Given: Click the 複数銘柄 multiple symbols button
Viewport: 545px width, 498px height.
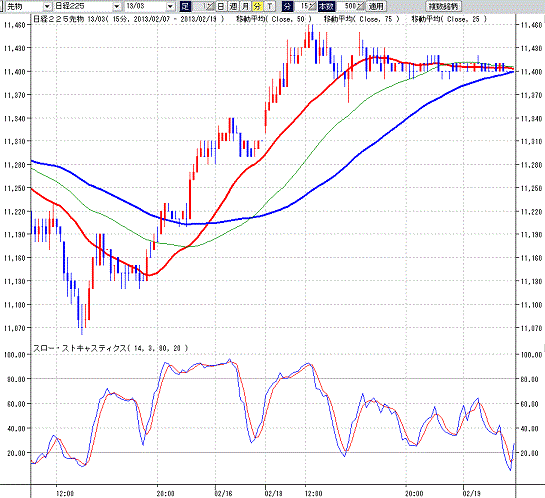Looking at the screenshot, I should [444, 6].
